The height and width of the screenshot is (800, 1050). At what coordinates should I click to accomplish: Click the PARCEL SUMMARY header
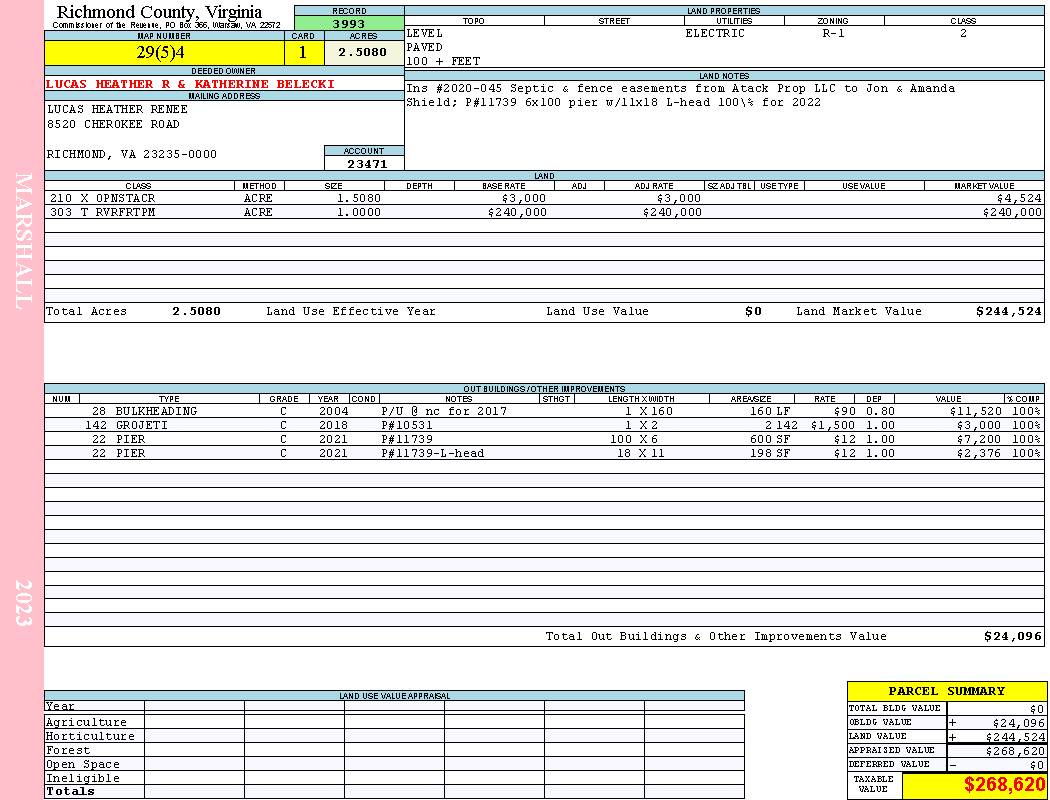pos(947,691)
